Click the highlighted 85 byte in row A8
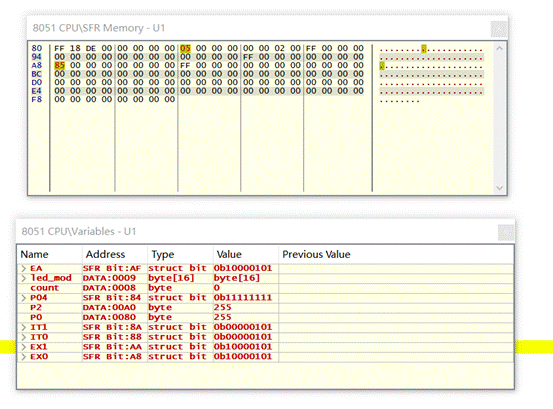The width and height of the screenshot is (553, 409). pos(60,66)
